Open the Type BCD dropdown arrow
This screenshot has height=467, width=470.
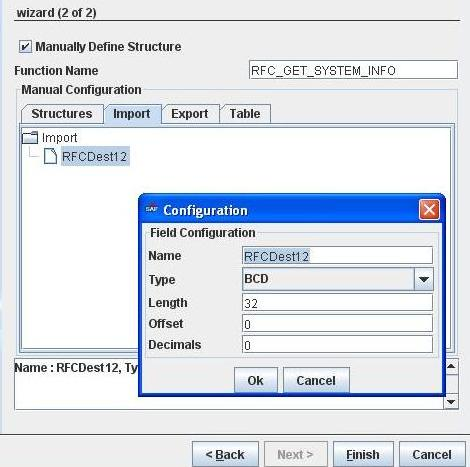tap(424, 279)
